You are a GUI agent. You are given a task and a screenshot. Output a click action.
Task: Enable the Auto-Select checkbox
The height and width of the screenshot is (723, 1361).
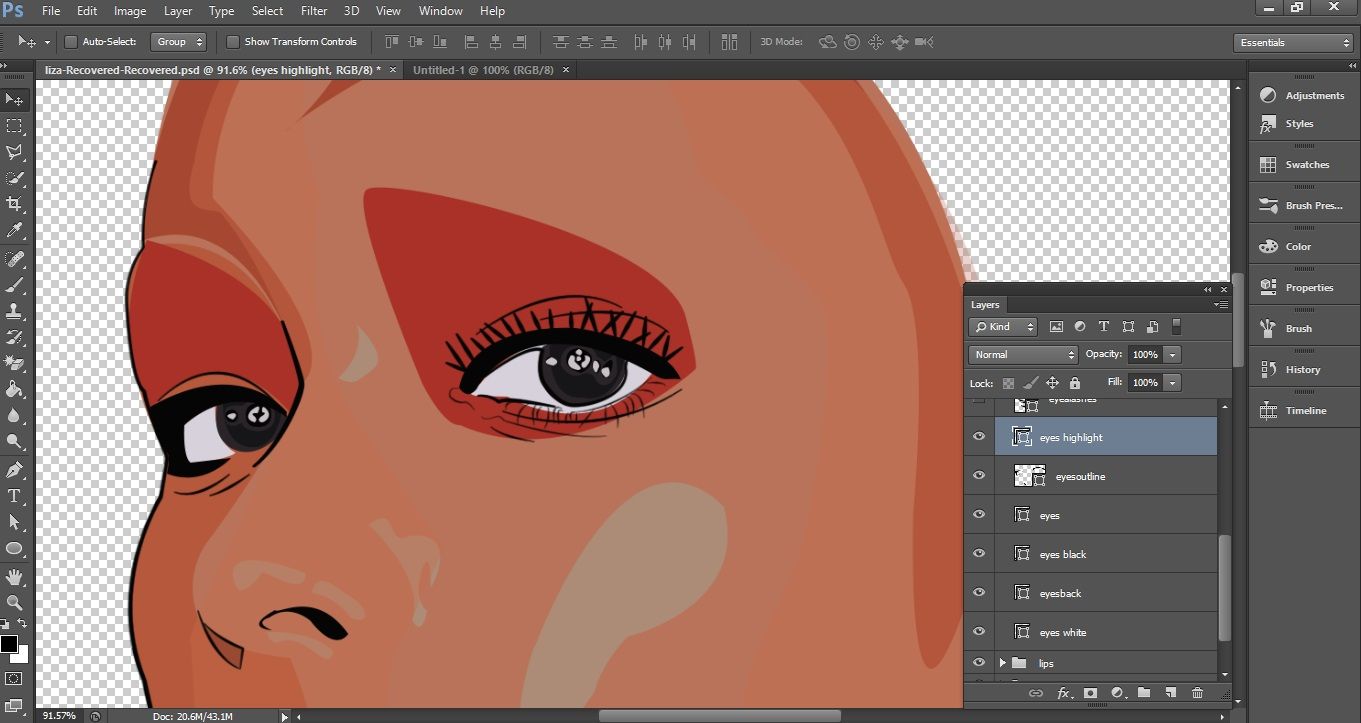click(71, 42)
